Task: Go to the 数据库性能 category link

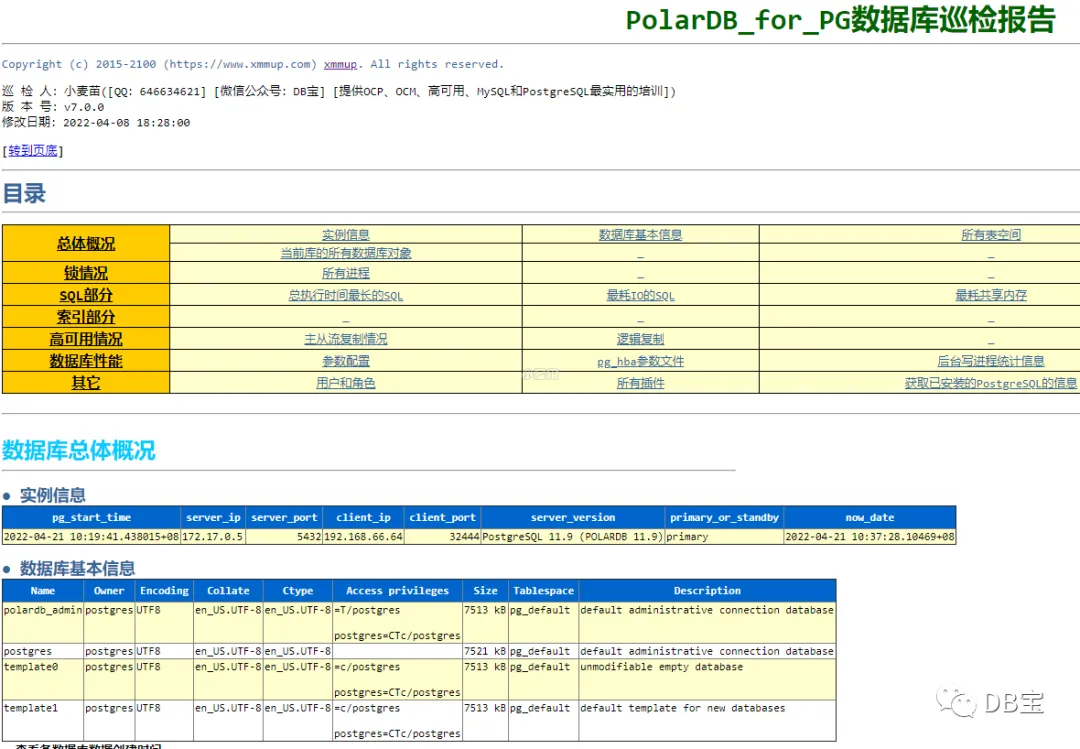Action: point(86,361)
